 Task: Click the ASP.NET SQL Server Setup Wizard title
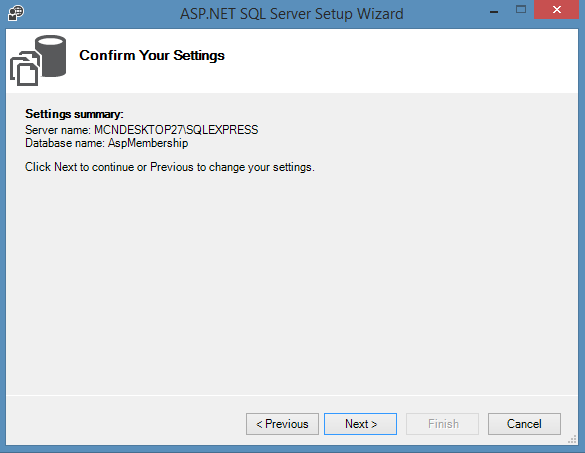coord(292,14)
